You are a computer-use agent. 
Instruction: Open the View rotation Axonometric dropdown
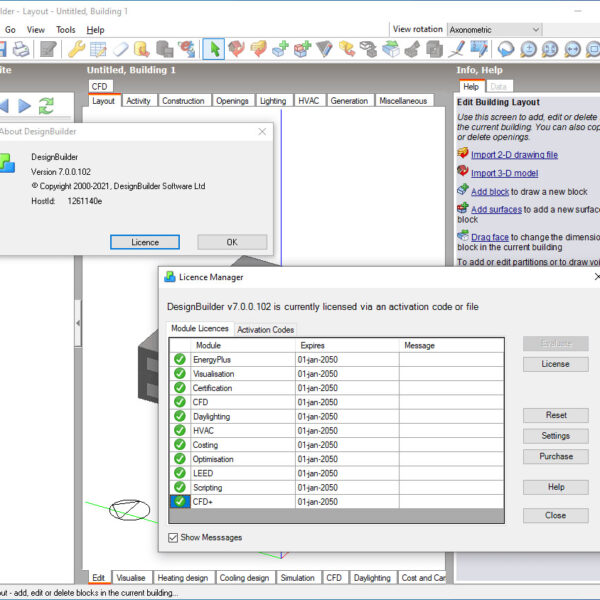point(494,29)
